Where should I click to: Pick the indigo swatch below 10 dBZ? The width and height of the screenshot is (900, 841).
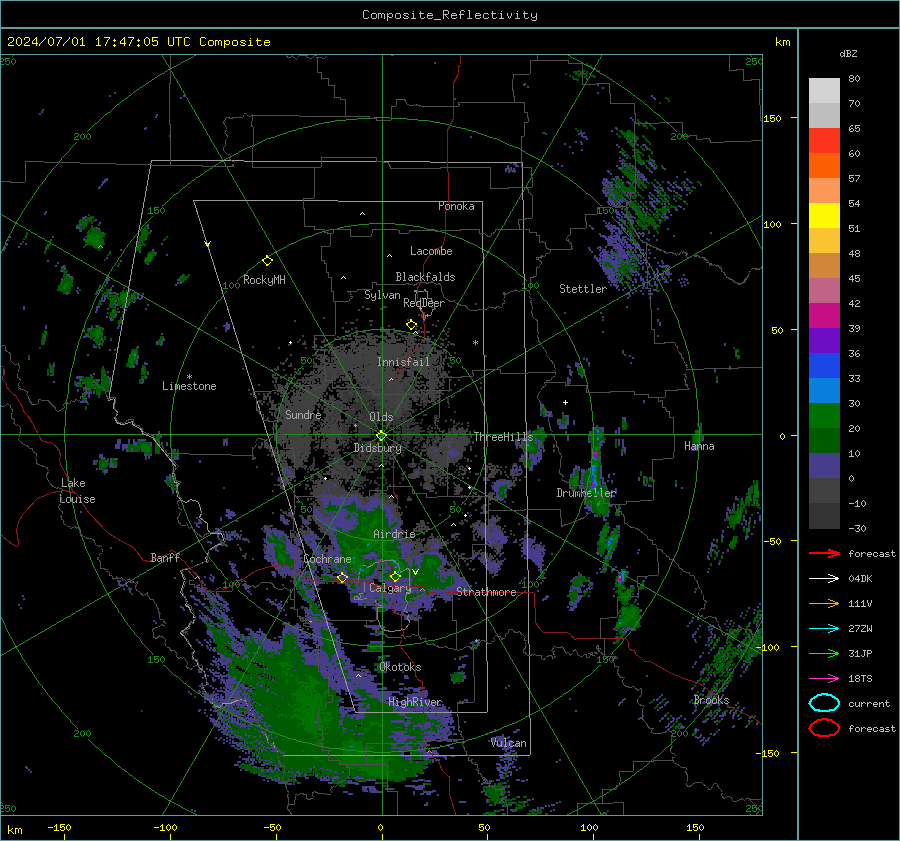coord(824,466)
